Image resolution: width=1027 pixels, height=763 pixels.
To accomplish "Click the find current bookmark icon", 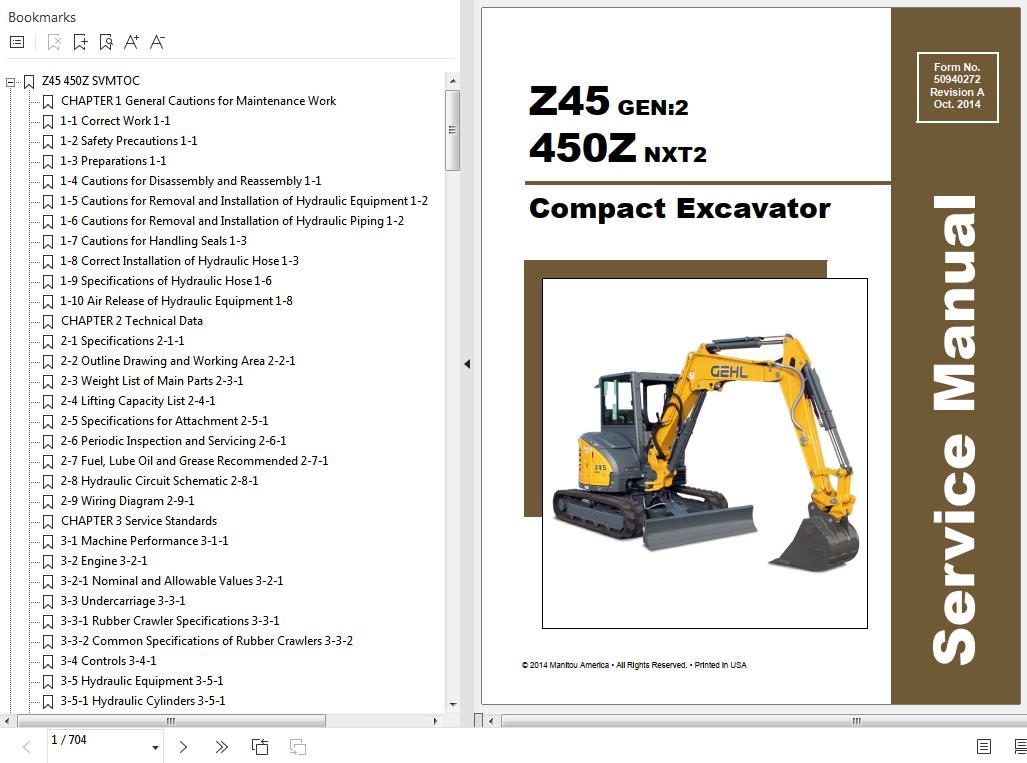I will [x=106, y=42].
